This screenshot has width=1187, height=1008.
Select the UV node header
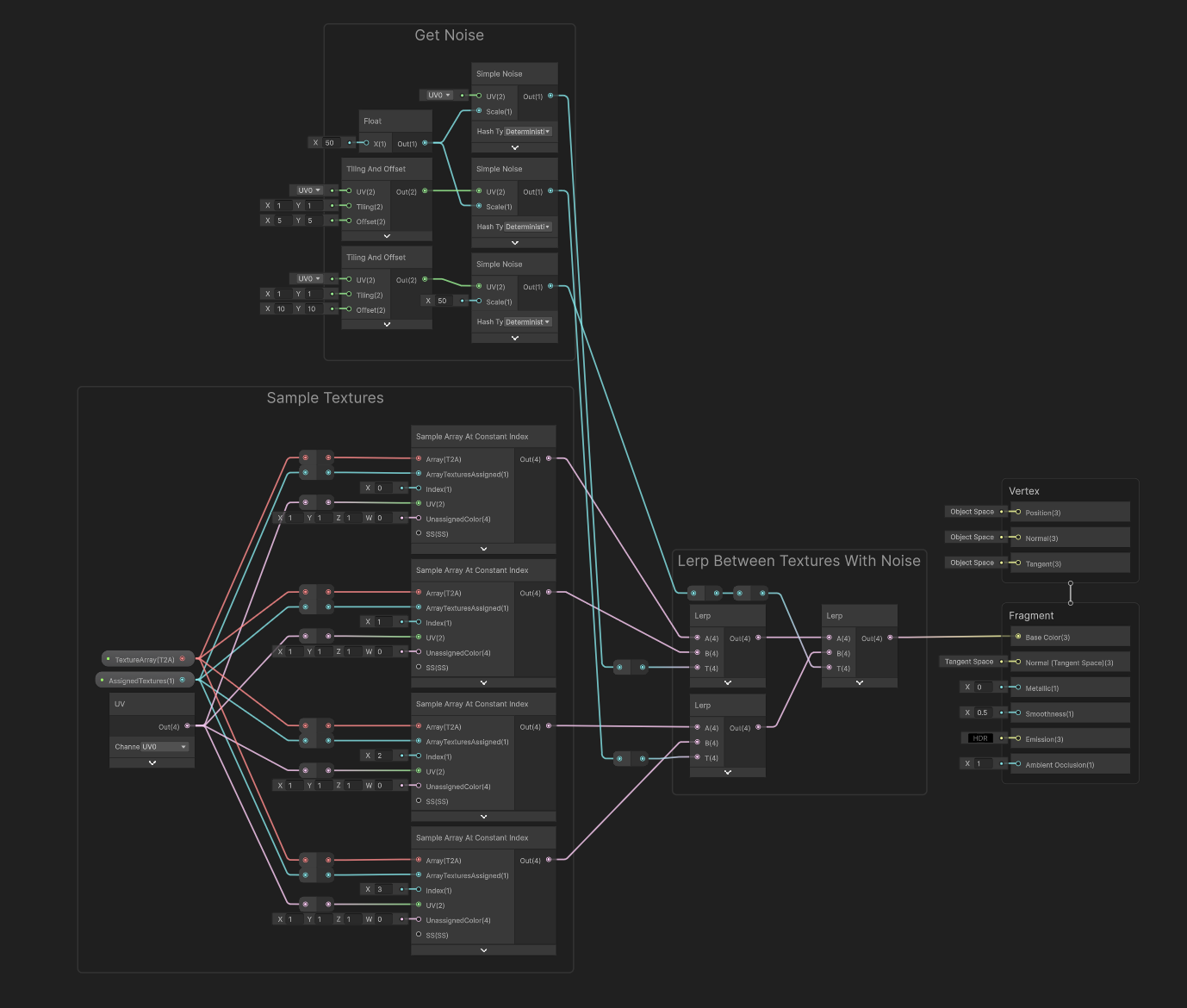(152, 704)
